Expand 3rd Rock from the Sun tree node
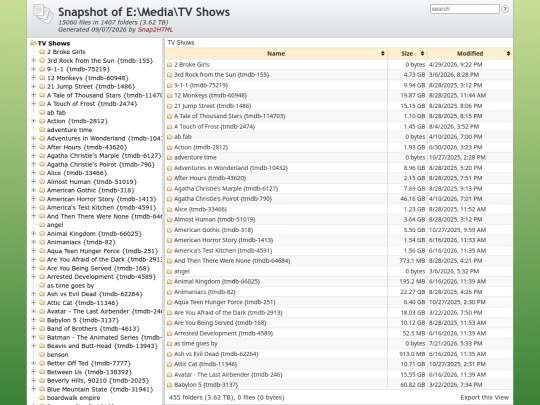Image resolution: width=540 pixels, height=405 pixels. point(34,60)
